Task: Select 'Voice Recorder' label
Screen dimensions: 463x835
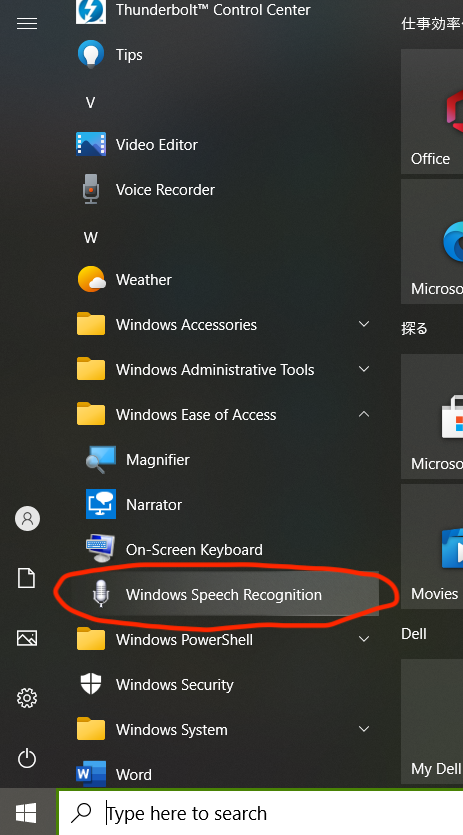Action: point(165,190)
